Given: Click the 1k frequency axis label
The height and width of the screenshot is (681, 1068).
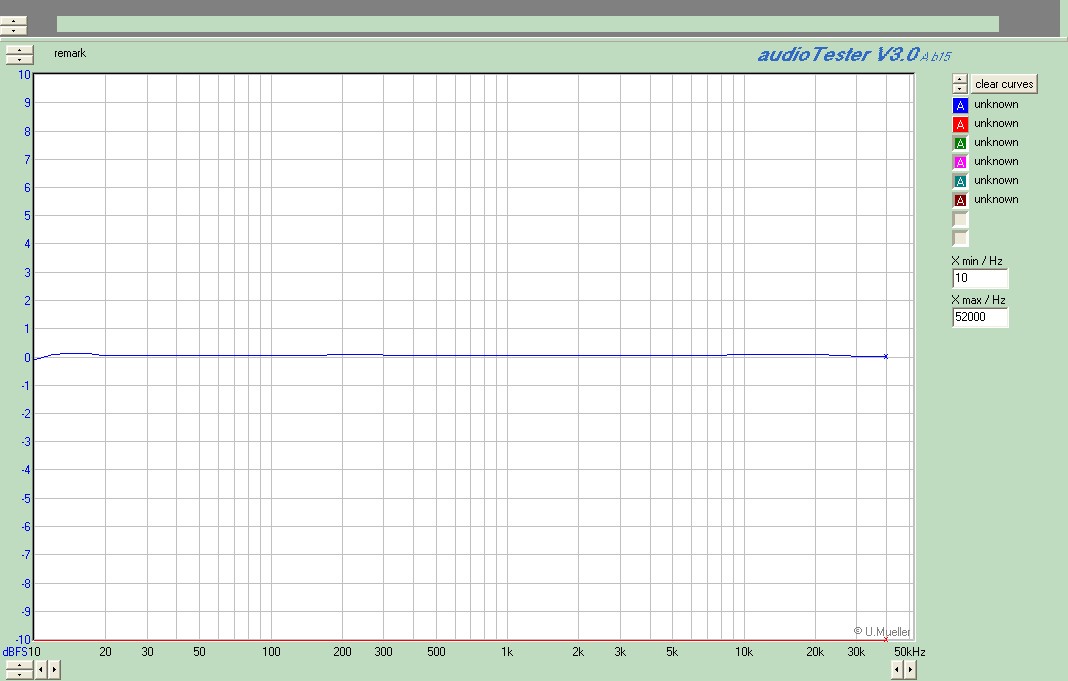Looking at the screenshot, I should [x=507, y=652].
